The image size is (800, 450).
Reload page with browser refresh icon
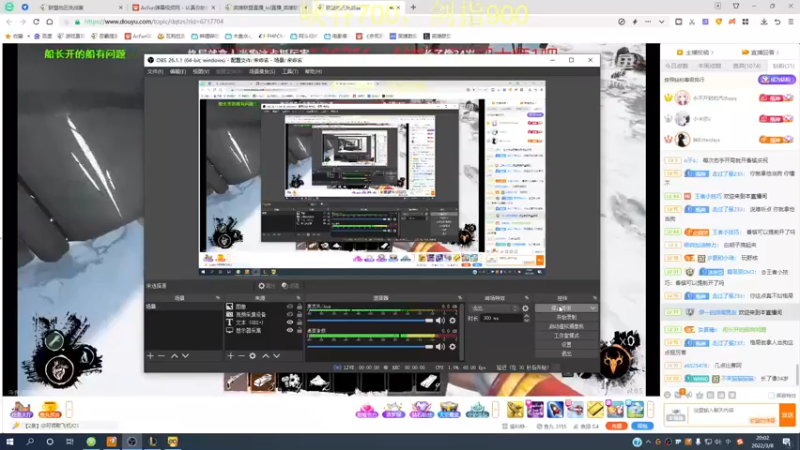tap(36, 22)
